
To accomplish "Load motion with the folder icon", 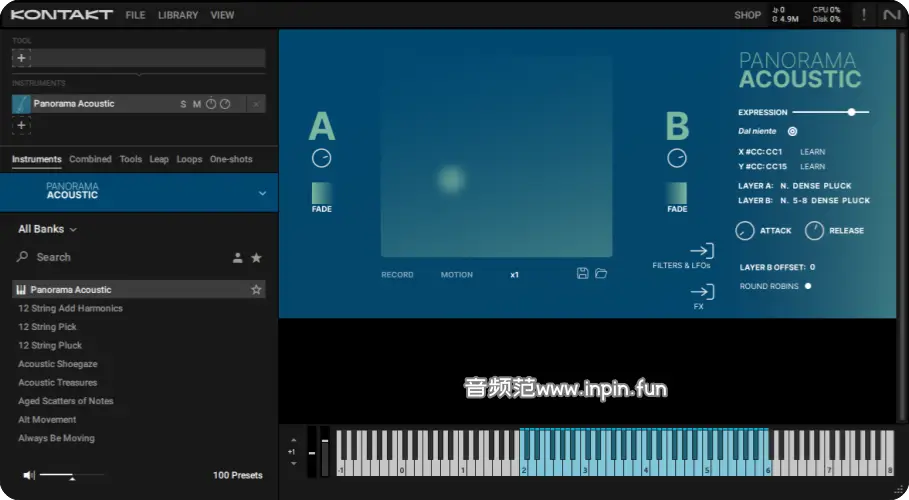I will point(601,273).
